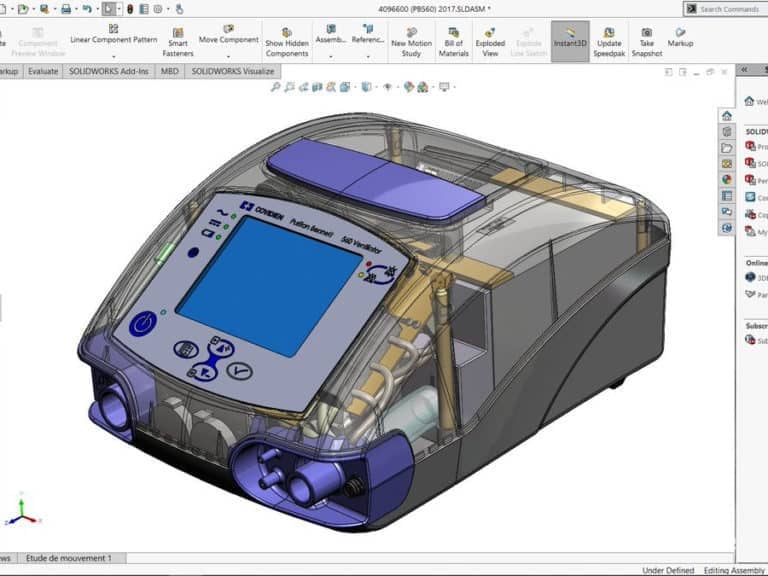Click blue power button on ventilator model
This screenshot has height=576, width=768.
coord(143,323)
